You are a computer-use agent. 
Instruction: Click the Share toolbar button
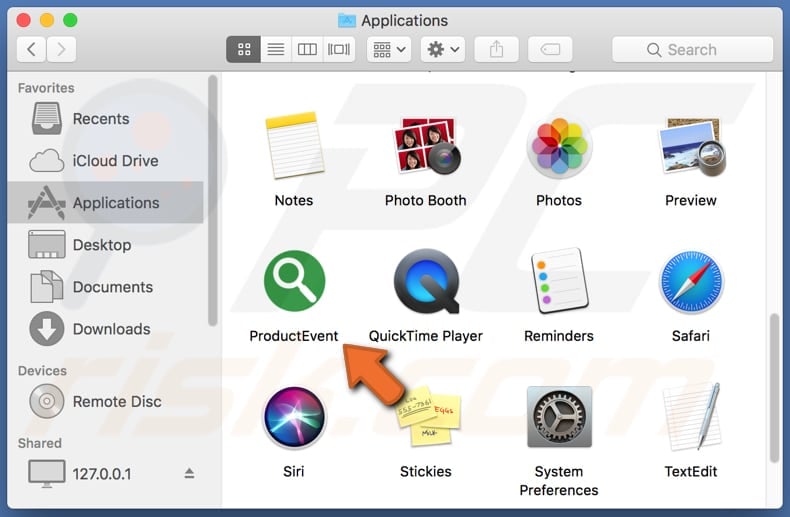click(496, 49)
